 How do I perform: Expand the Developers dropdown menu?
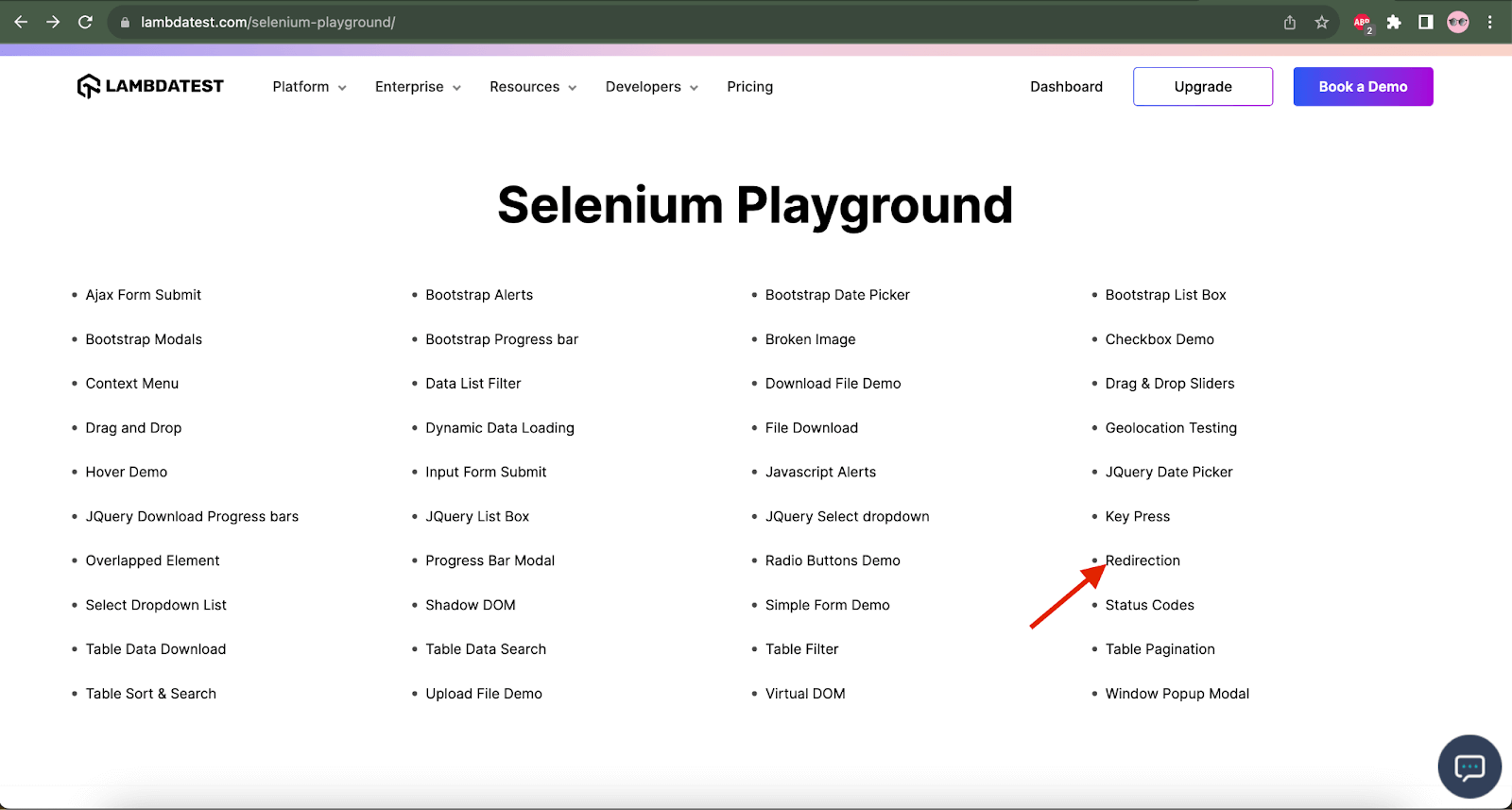click(x=652, y=87)
